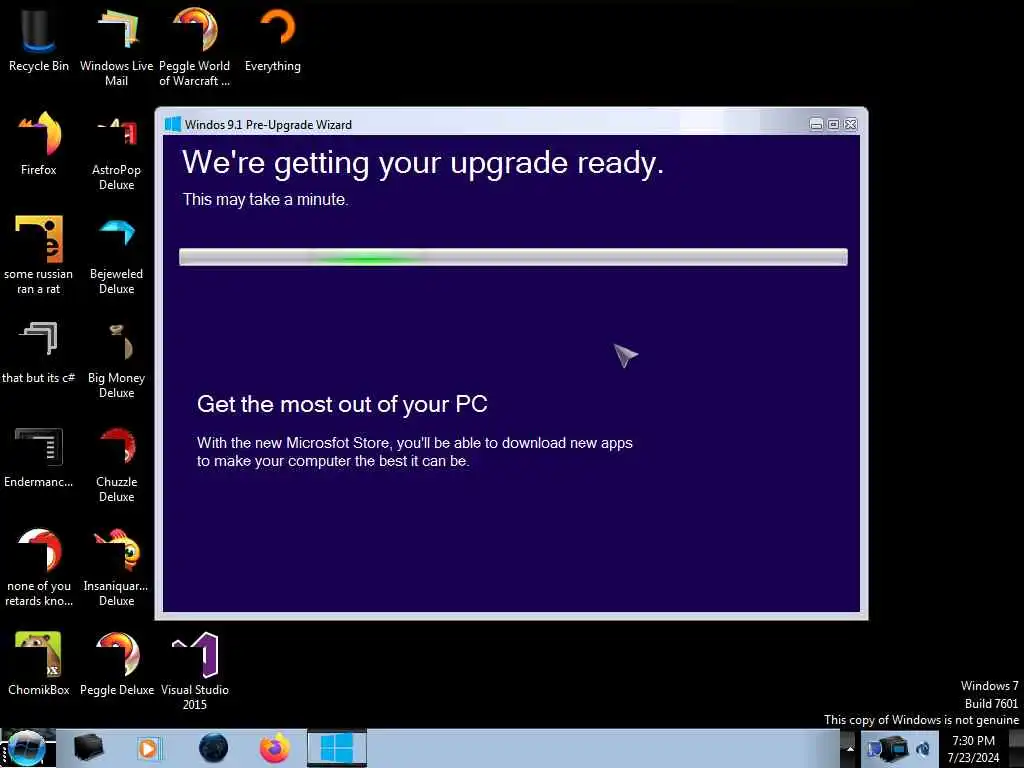This screenshot has width=1024, height=768.
Task: Click 'Get the most out of your PC' heading
Action: click(x=342, y=404)
